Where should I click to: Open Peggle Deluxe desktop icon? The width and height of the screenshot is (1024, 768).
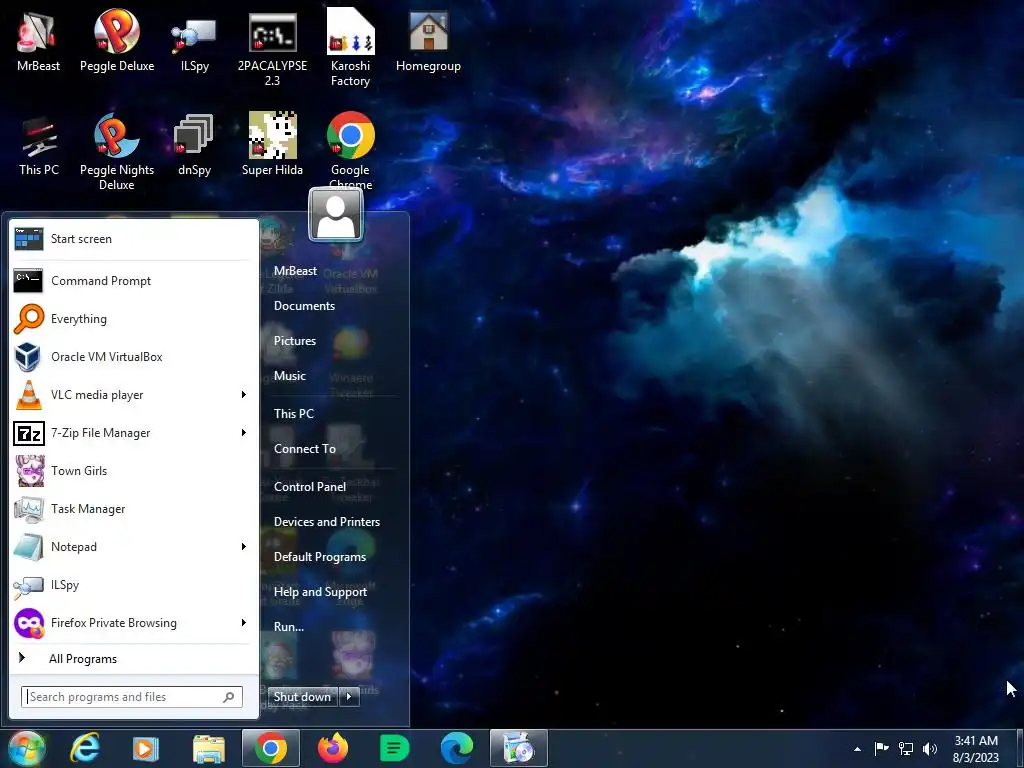(x=116, y=41)
